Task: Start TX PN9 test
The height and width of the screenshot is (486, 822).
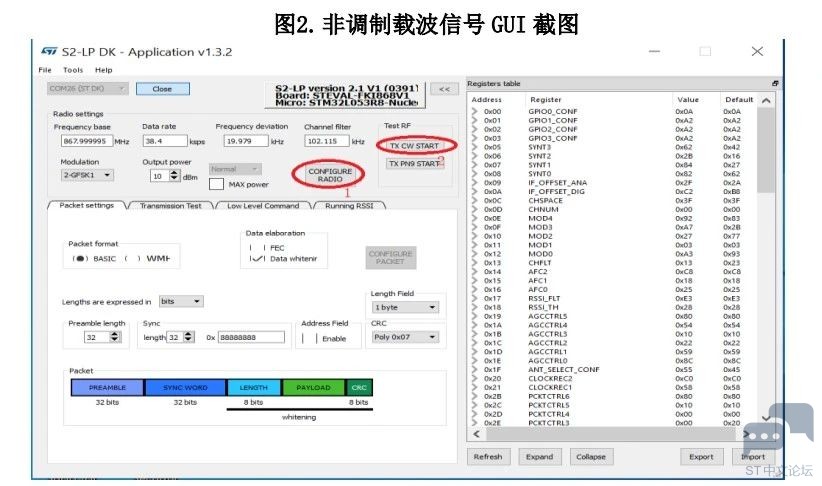Action: pos(414,164)
